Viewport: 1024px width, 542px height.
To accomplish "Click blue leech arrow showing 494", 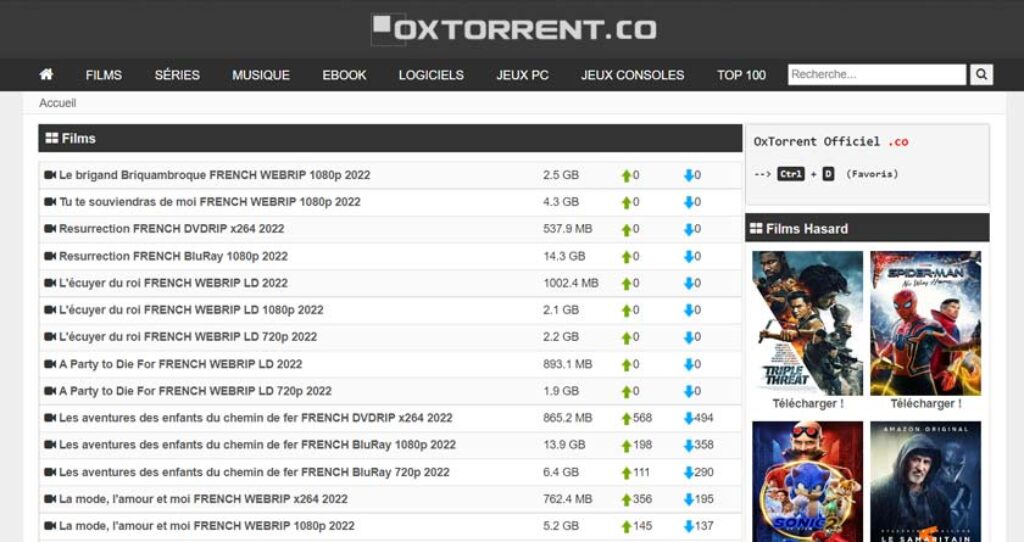I will pos(688,419).
